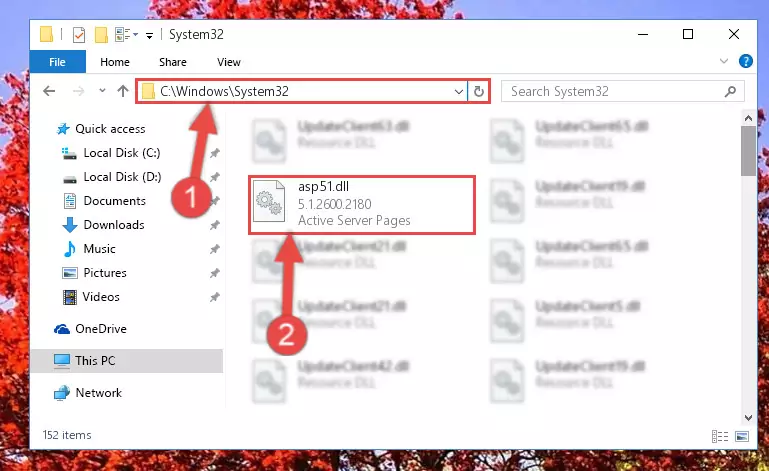Click the scroll up arrow of file list

coord(748,118)
